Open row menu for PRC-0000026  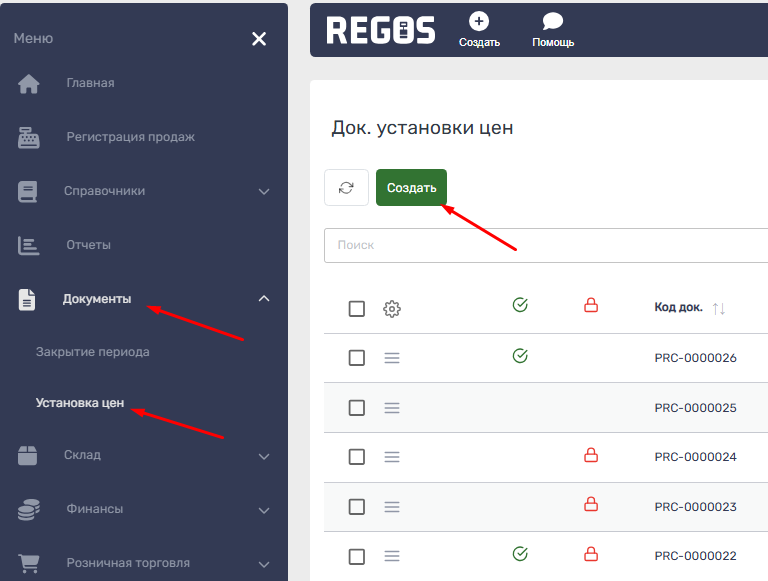coord(392,358)
